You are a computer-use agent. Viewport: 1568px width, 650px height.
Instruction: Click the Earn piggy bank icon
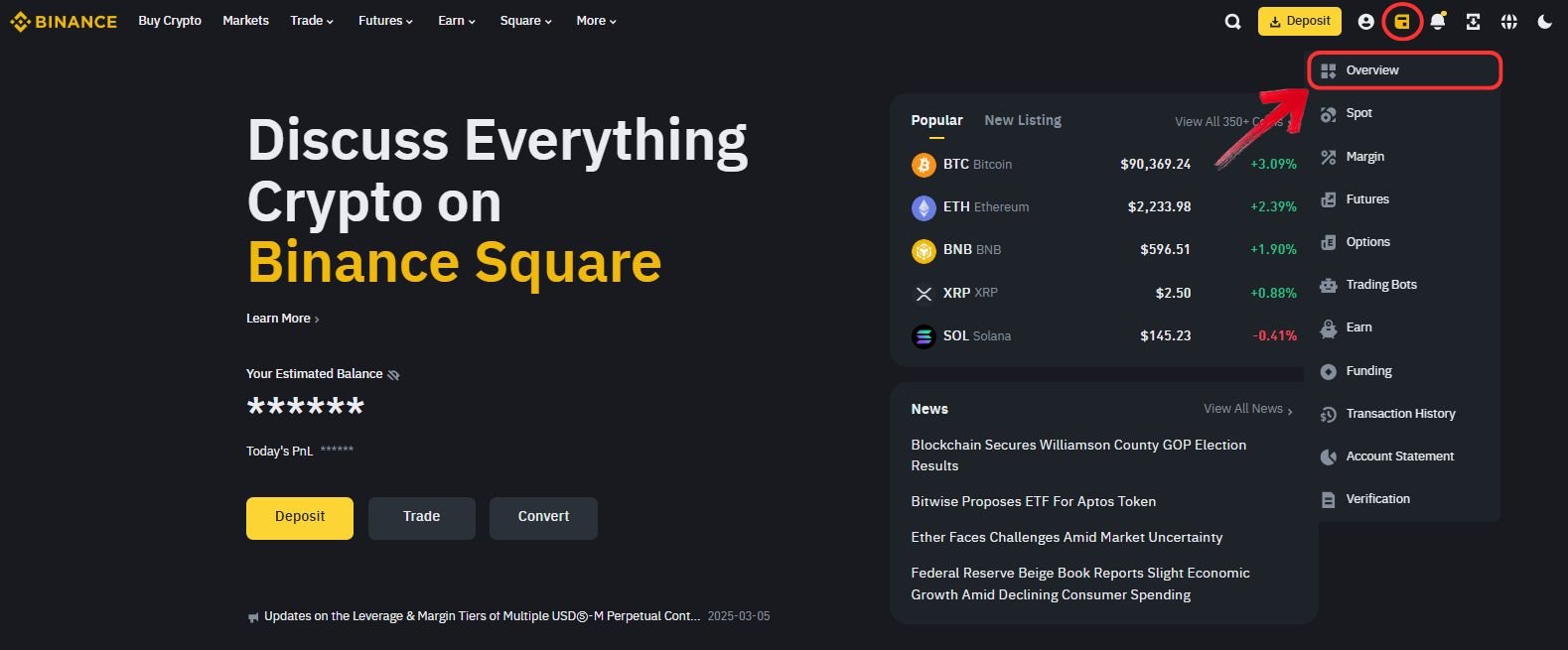click(1329, 328)
